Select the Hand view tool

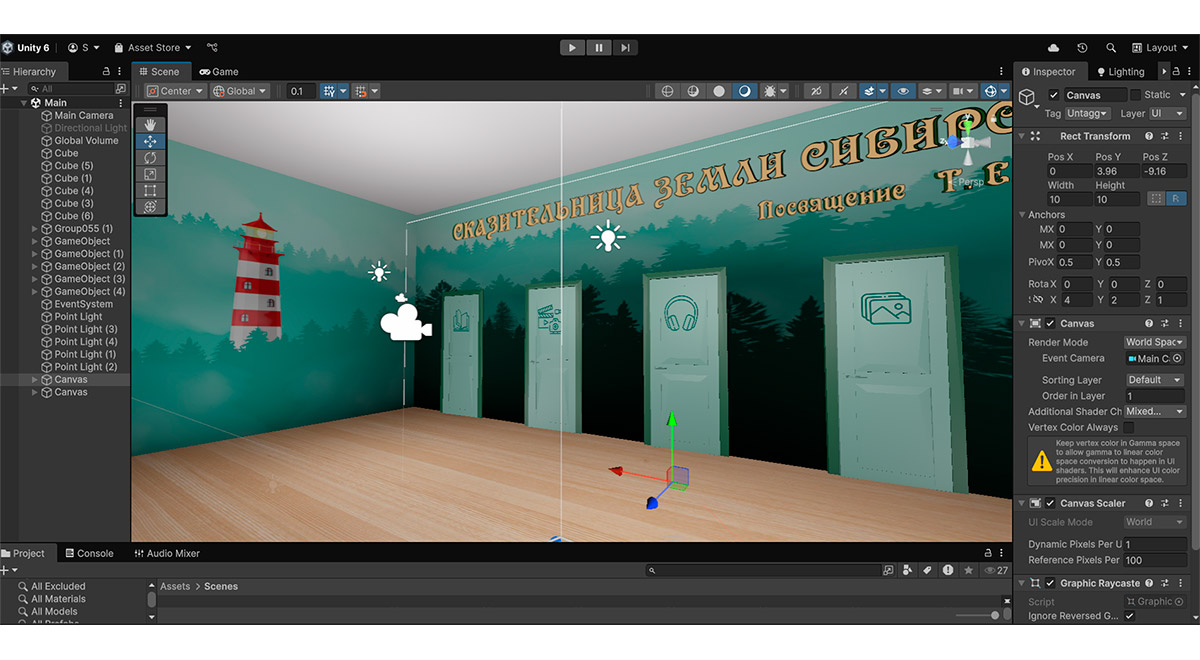pyautogui.click(x=150, y=125)
